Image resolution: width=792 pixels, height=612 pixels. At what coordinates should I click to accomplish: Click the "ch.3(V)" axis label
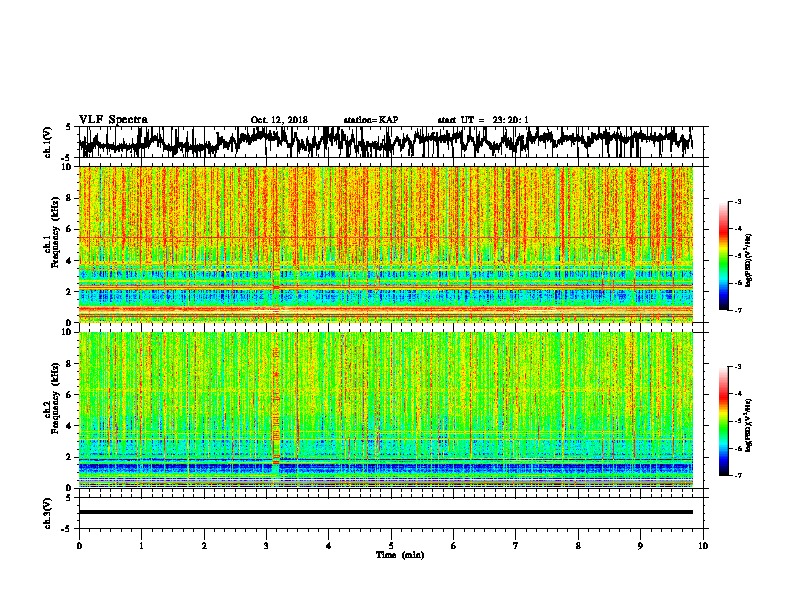[x=48, y=513]
